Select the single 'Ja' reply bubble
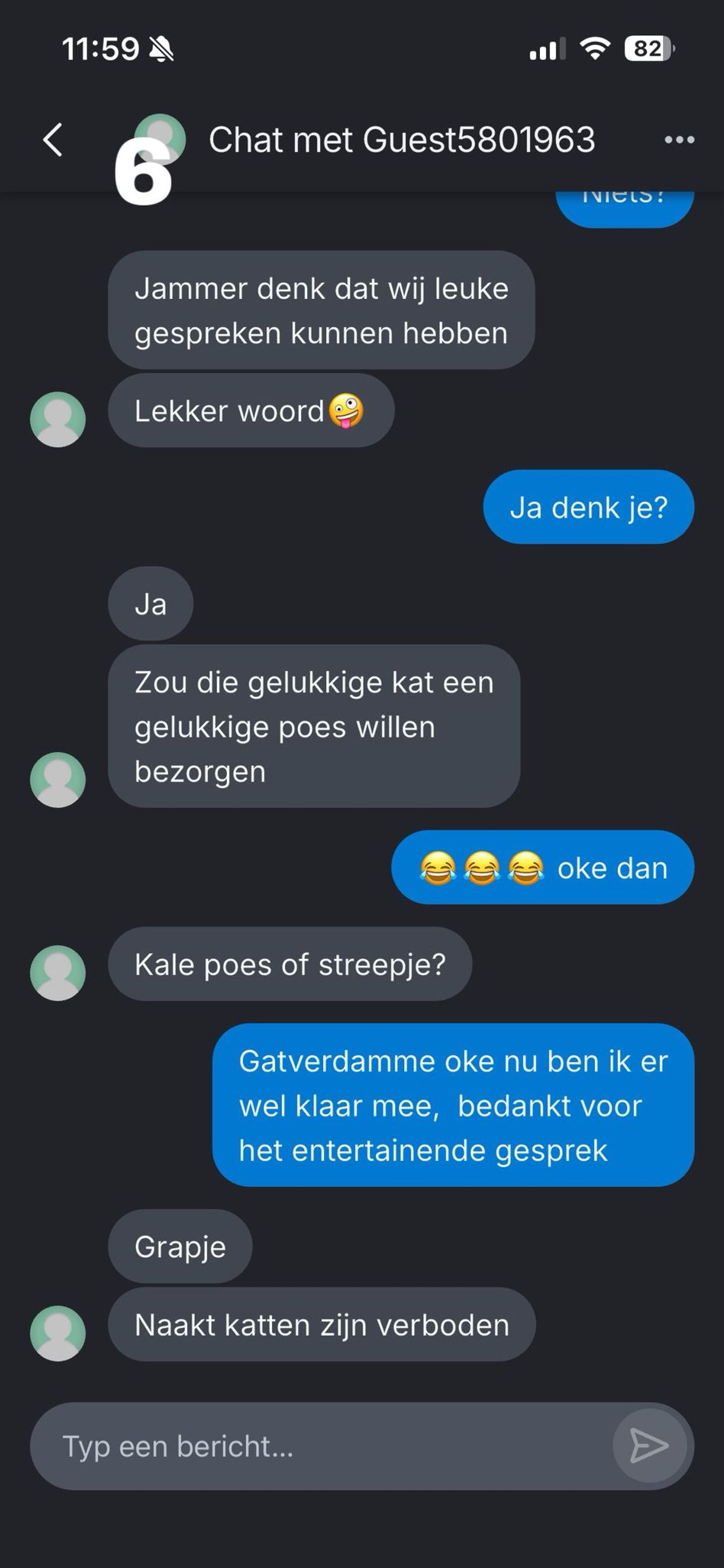Screen dimensions: 724x1568 coord(151,604)
